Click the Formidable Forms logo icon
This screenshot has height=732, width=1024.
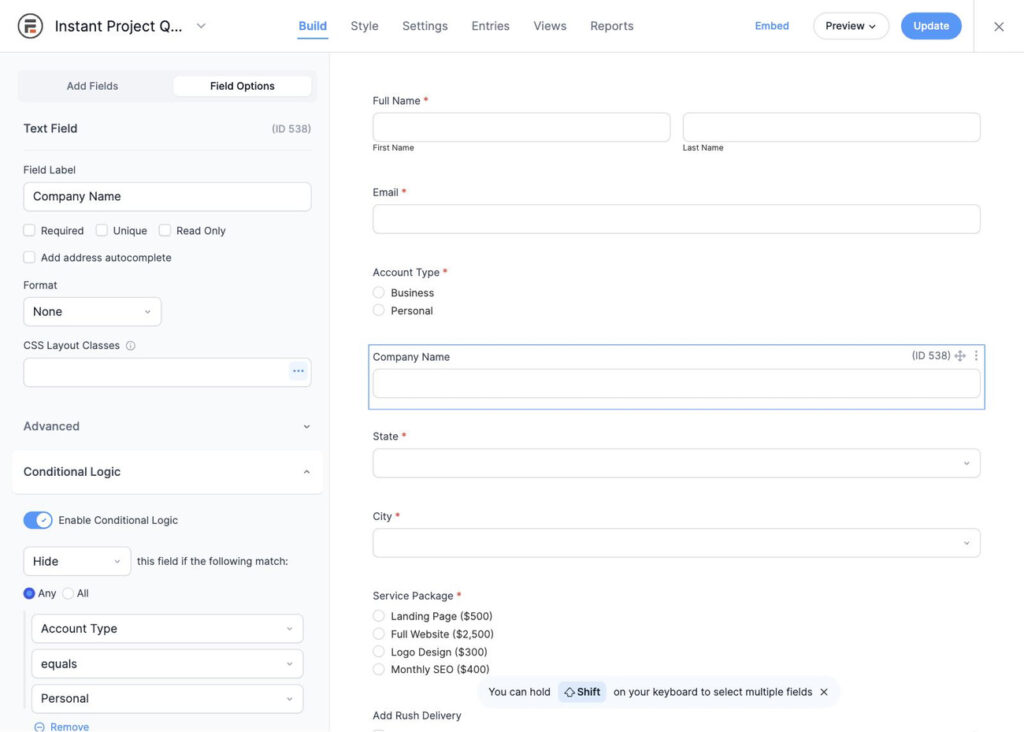[30, 26]
